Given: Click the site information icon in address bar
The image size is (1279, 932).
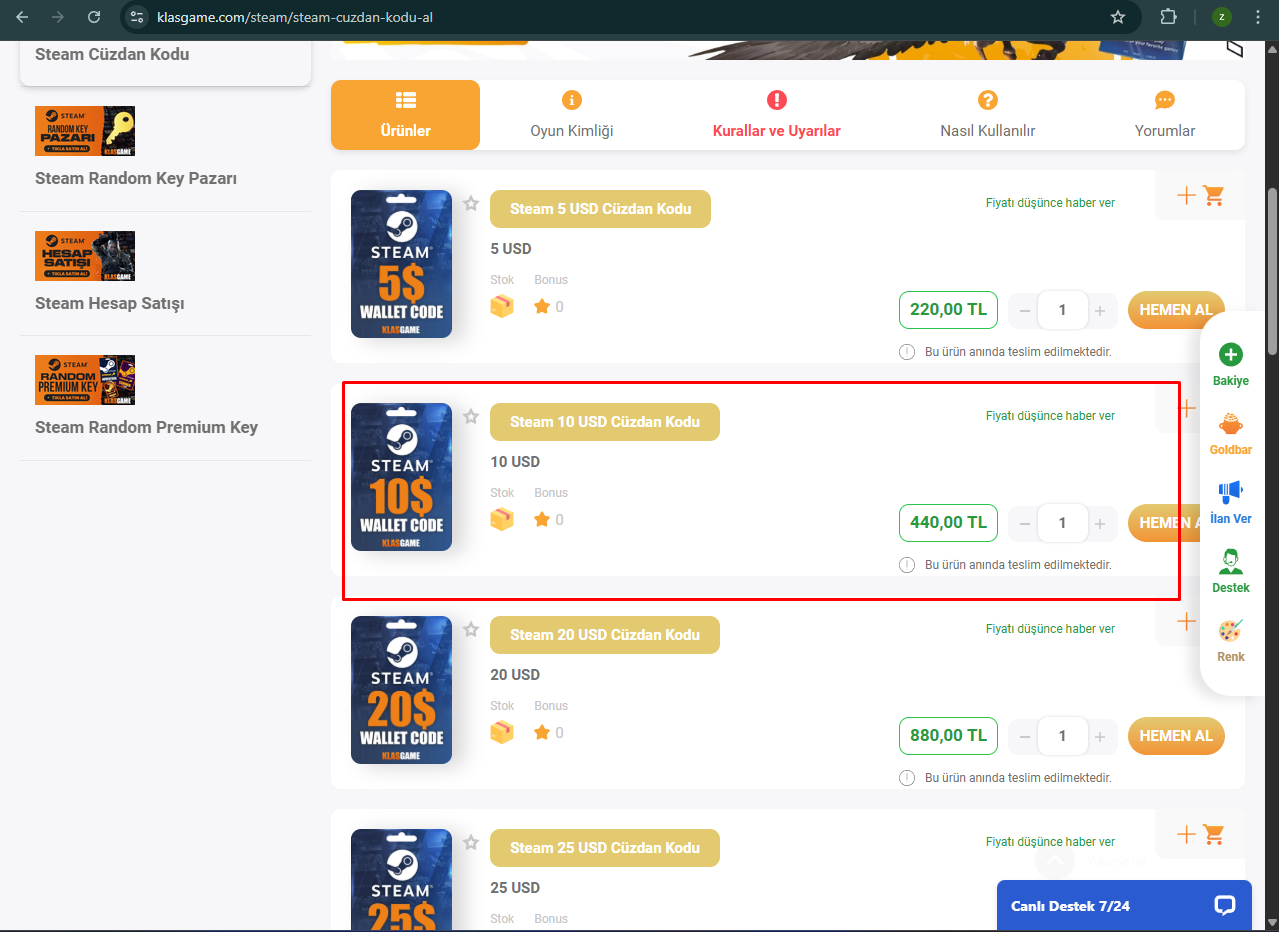Looking at the screenshot, I should point(138,17).
